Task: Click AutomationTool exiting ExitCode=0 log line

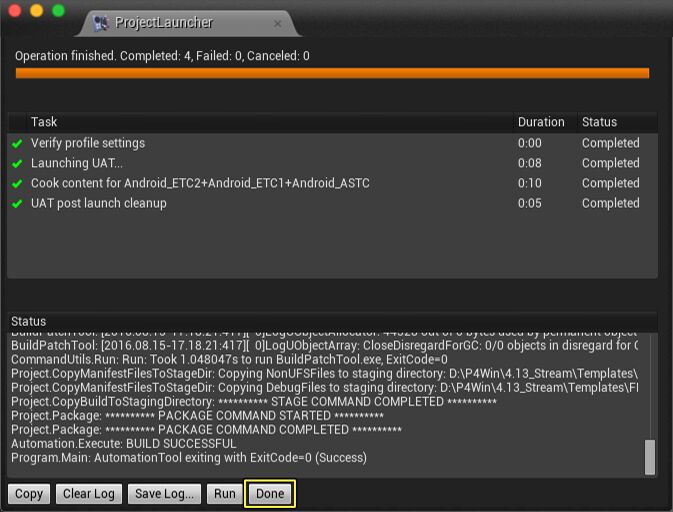Action: pyautogui.click(x=189, y=458)
